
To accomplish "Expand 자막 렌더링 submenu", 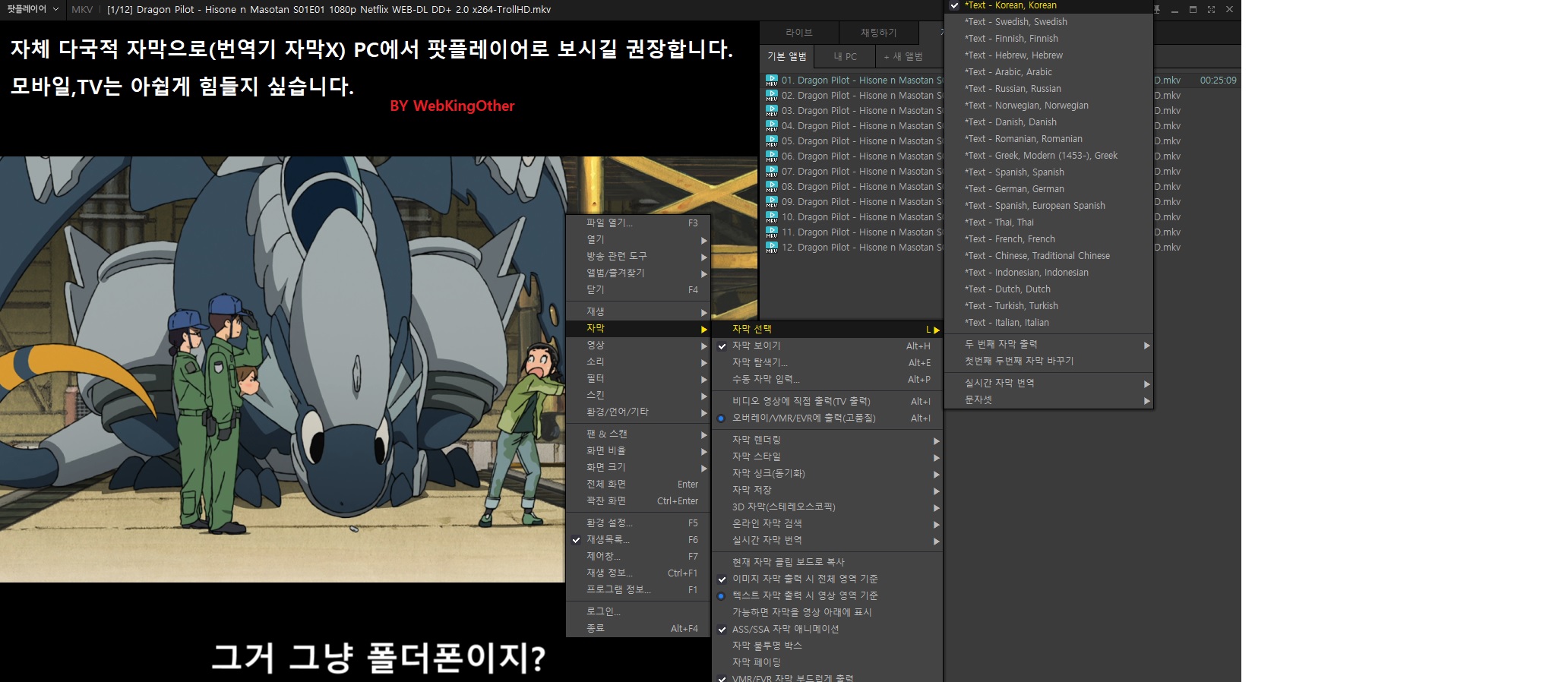I will [x=827, y=440].
